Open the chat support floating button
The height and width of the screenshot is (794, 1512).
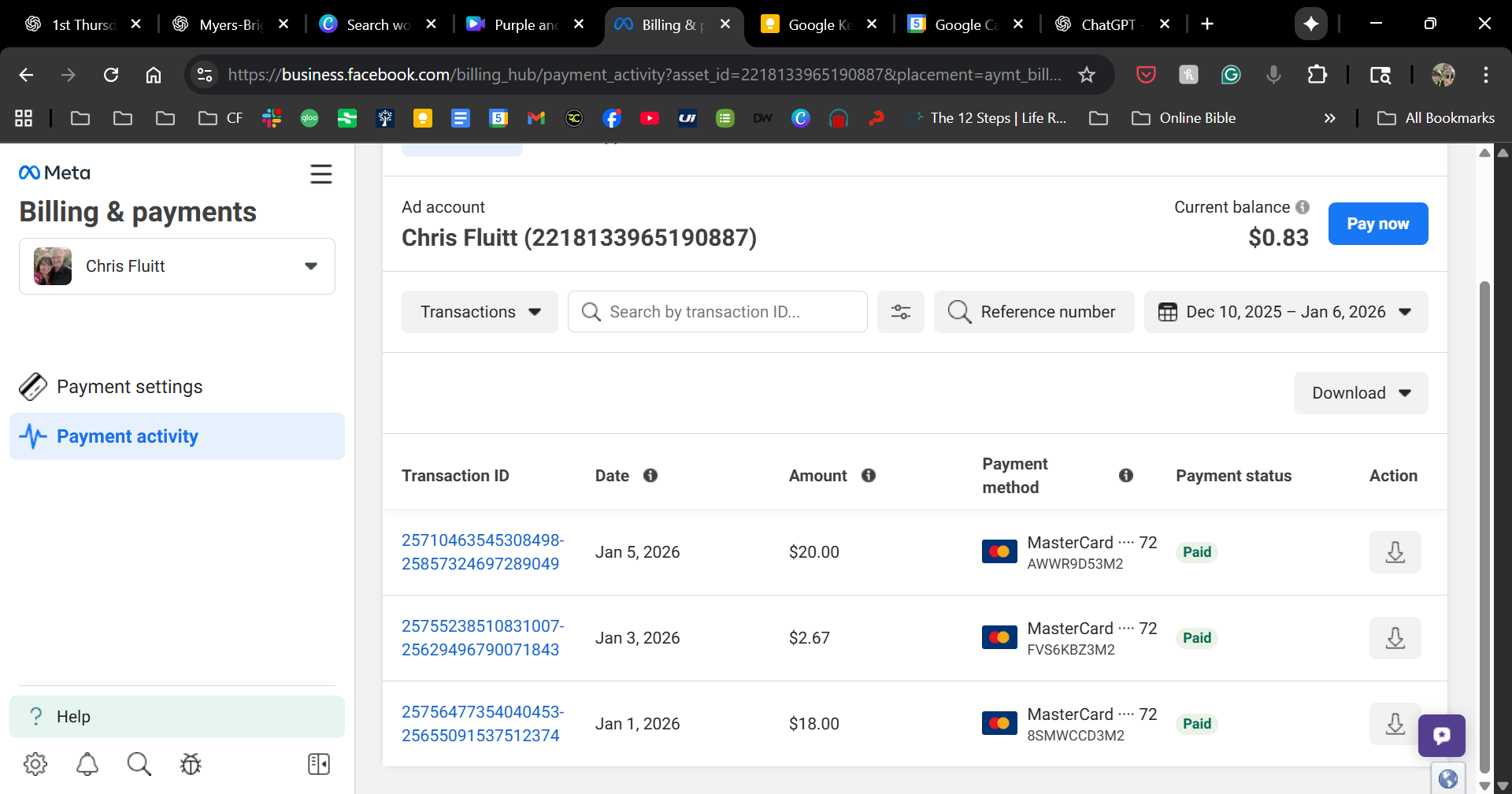pos(1441,736)
